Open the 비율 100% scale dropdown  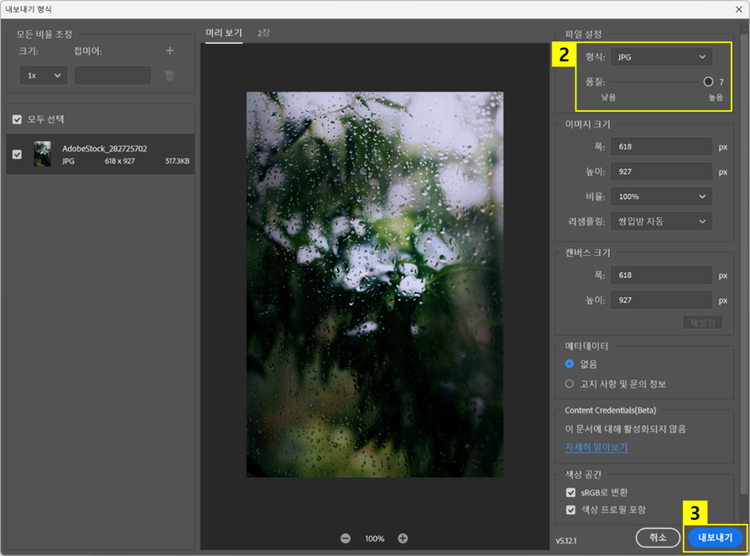[662, 196]
